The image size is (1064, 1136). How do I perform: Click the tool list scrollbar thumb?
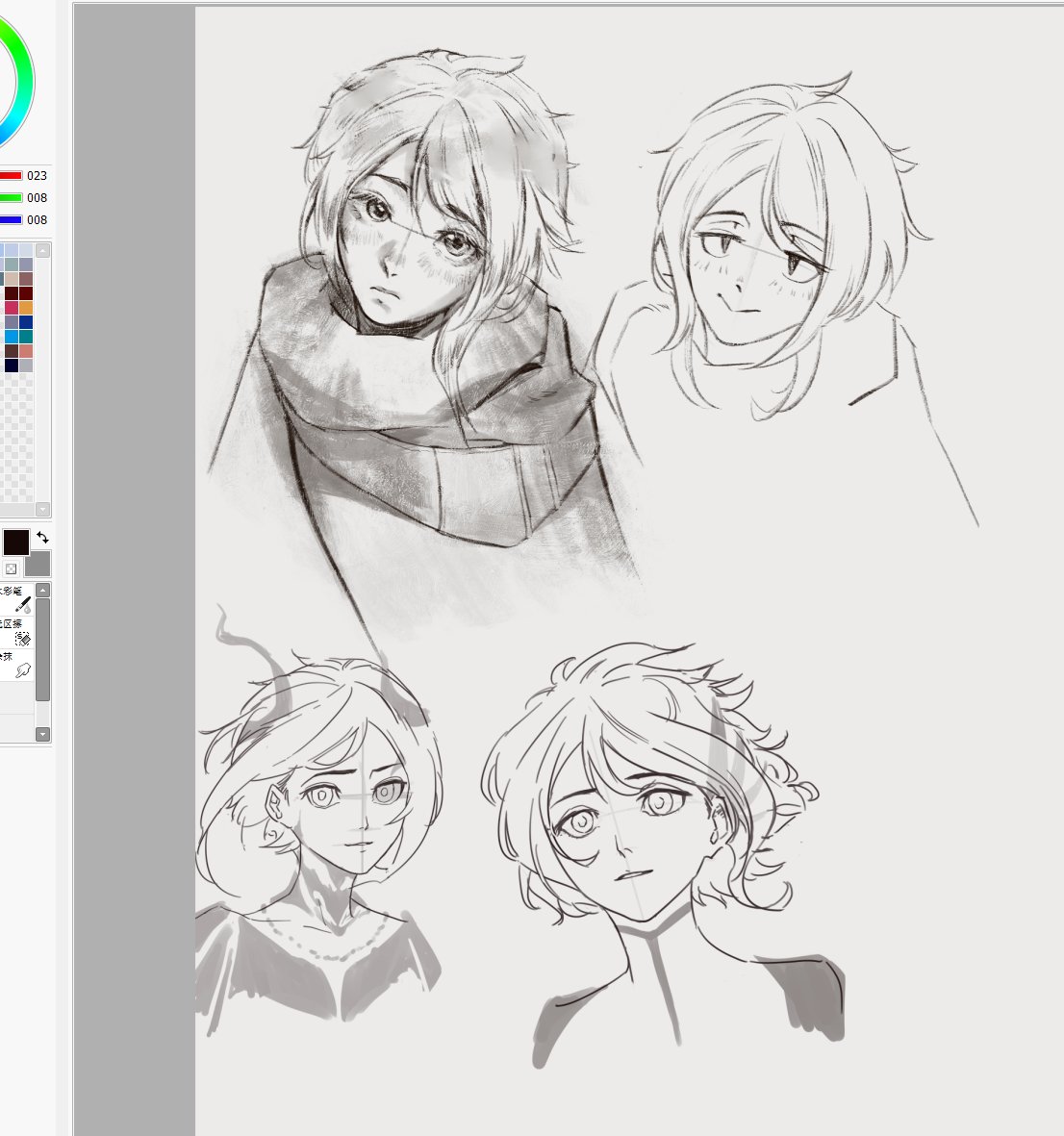point(42,649)
